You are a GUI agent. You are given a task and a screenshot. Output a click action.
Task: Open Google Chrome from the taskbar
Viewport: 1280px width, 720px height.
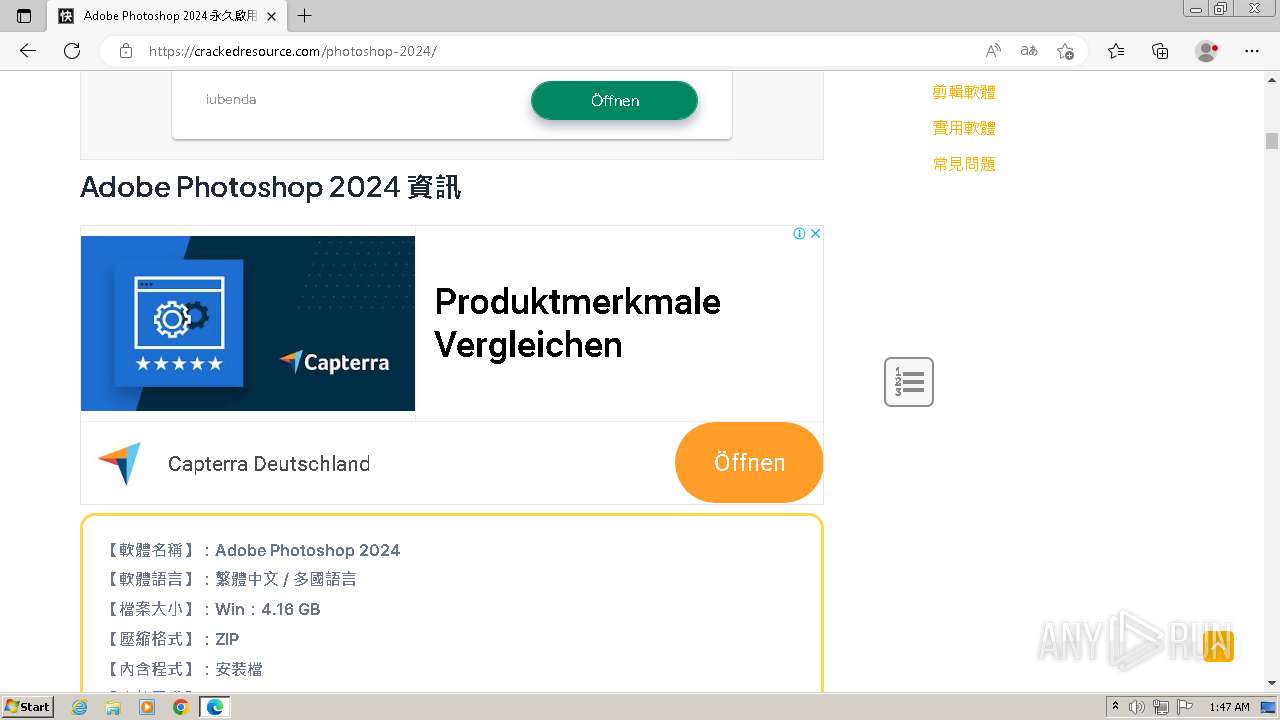pyautogui.click(x=180, y=707)
